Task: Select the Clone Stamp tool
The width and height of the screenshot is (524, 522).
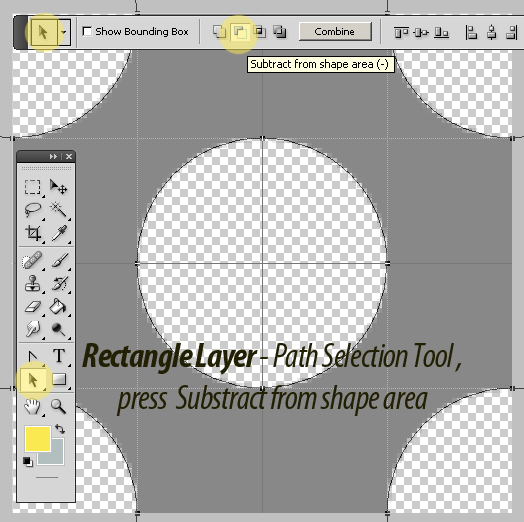Action: click(x=33, y=283)
